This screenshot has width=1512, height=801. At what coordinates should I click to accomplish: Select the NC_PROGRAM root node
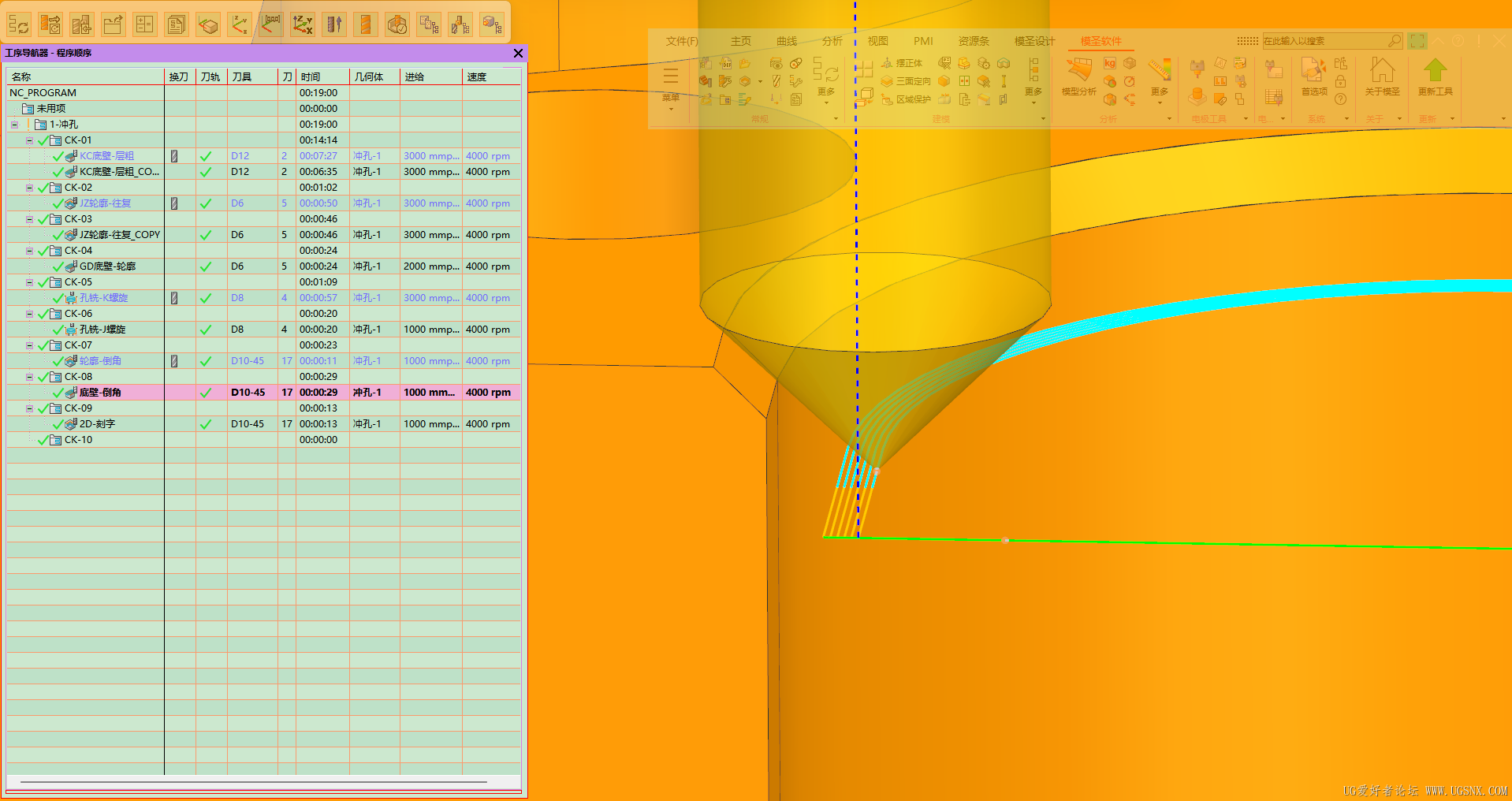coord(43,93)
